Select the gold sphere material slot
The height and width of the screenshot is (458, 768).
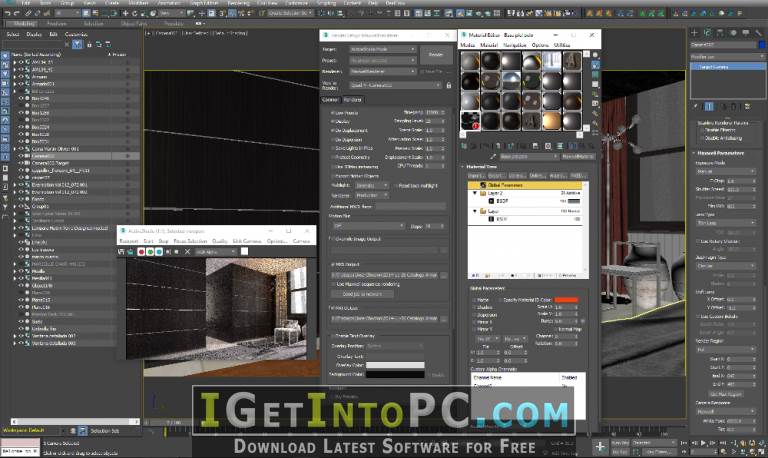click(552, 121)
